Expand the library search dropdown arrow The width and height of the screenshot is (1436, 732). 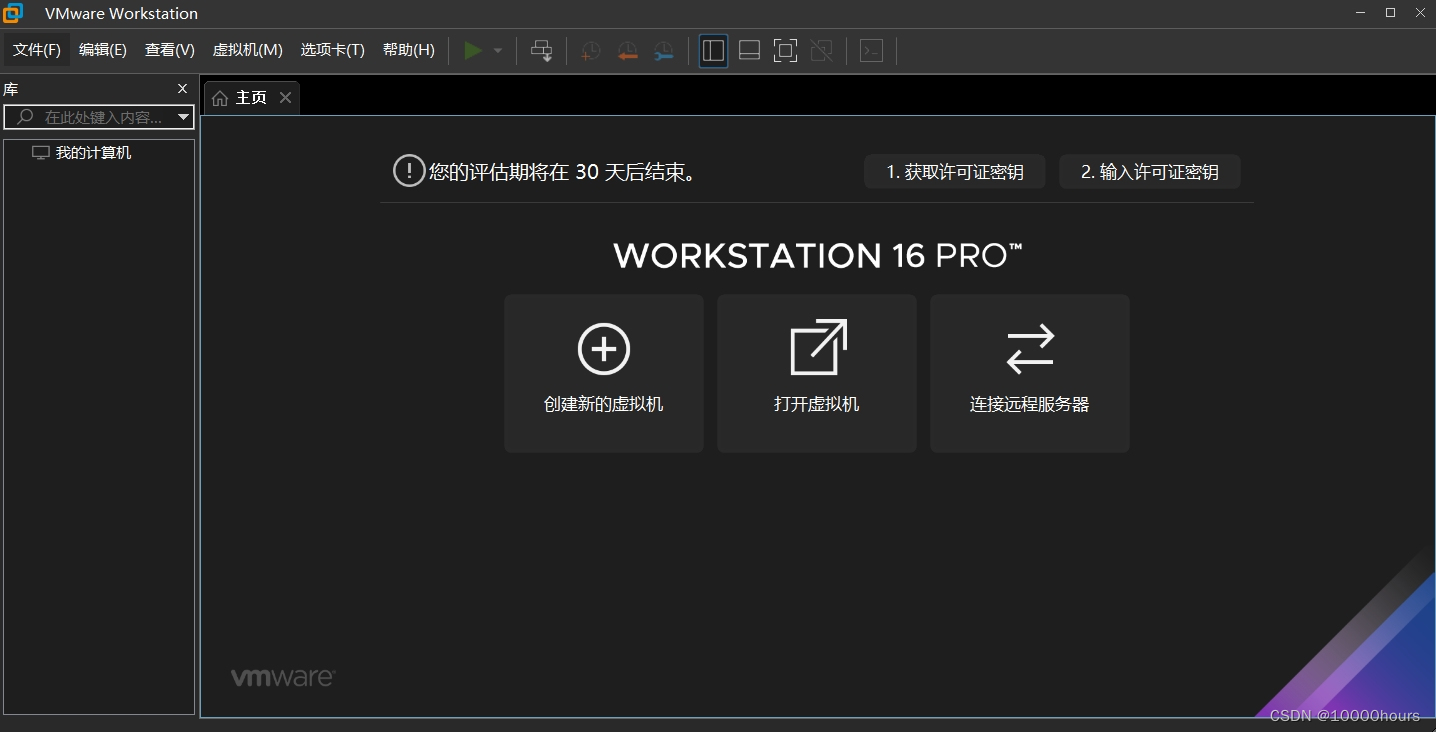184,117
